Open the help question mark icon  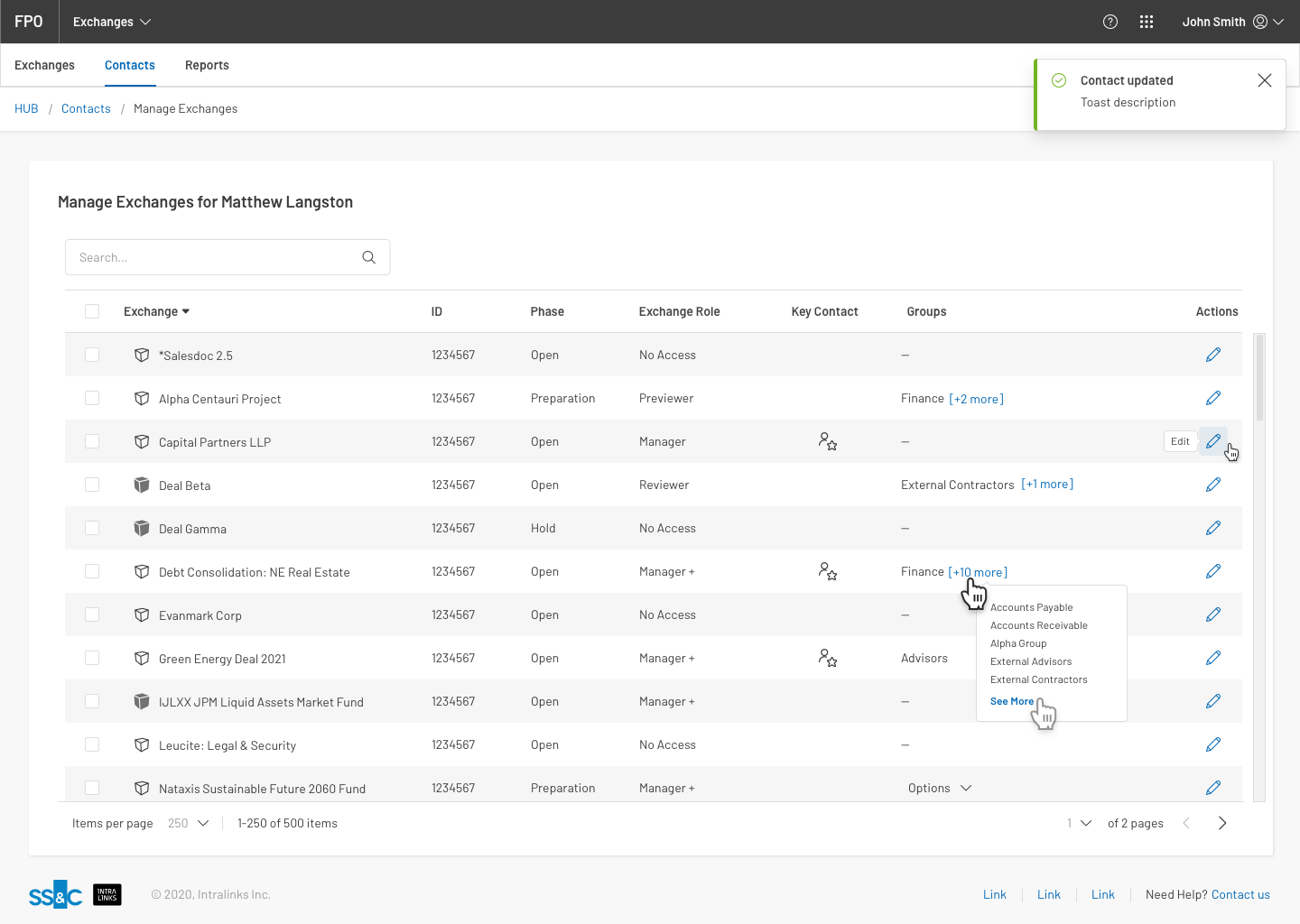[x=1110, y=22]
